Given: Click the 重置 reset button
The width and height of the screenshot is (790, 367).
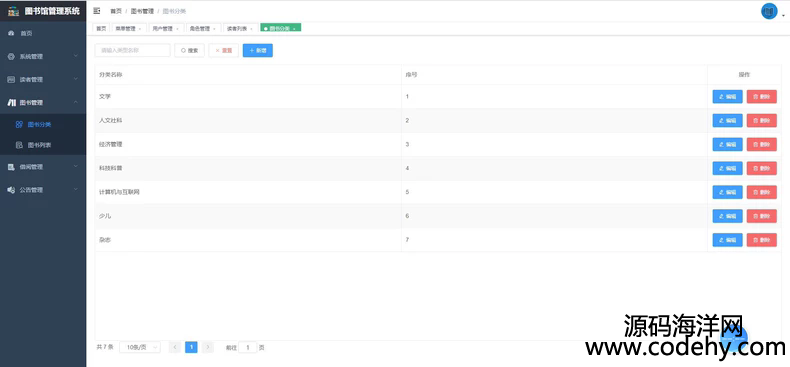Looking at the screenshot, I should (x=223, y=50).
